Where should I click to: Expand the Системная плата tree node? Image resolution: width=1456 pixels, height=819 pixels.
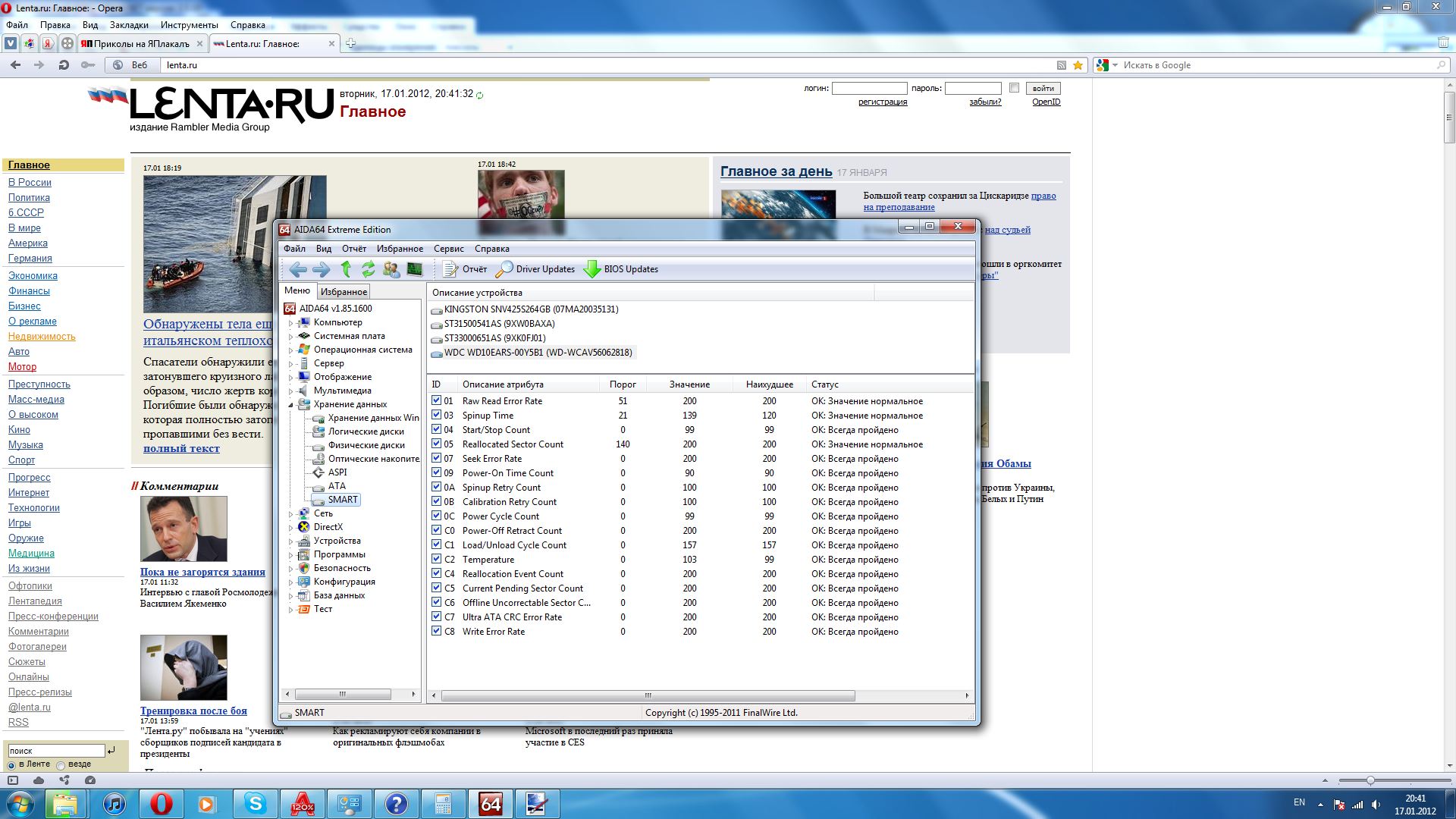pyautogui.click(x=290, y=337)
